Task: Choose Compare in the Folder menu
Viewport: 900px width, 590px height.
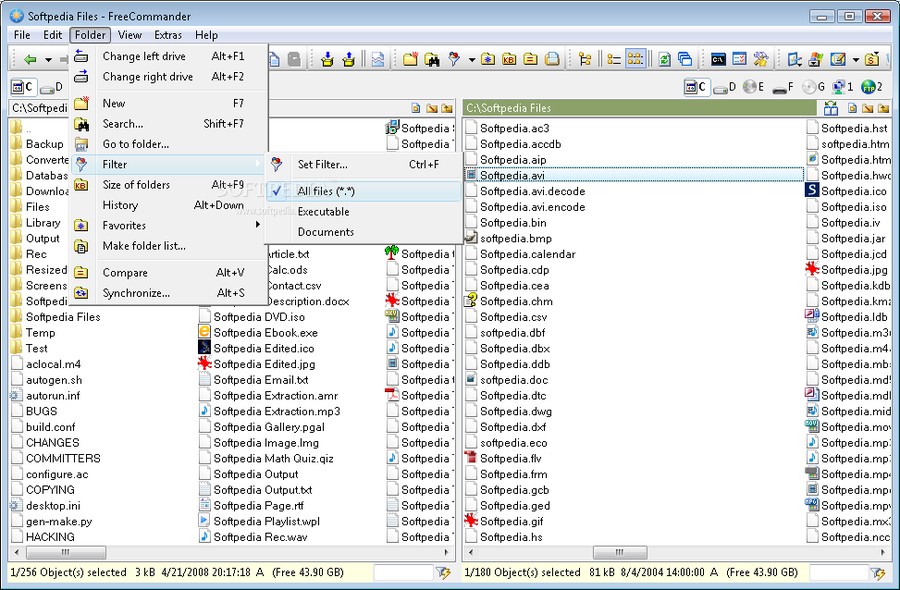Action: 169,273
